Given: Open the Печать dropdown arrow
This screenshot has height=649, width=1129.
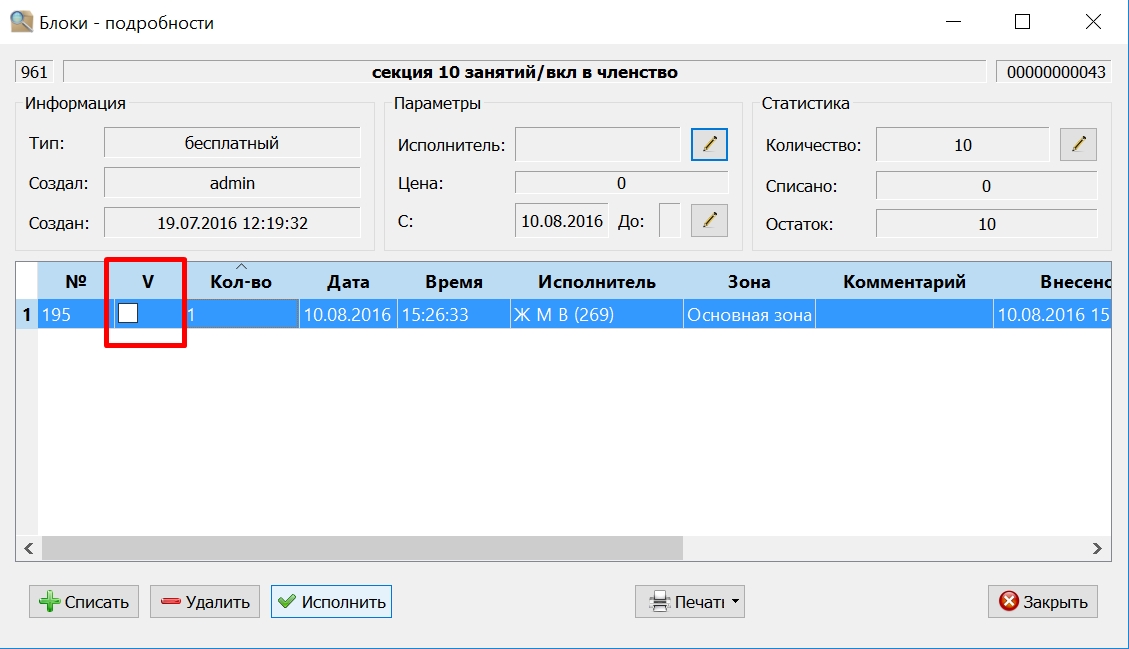Looking at the screenshot, I should point(735,601).
